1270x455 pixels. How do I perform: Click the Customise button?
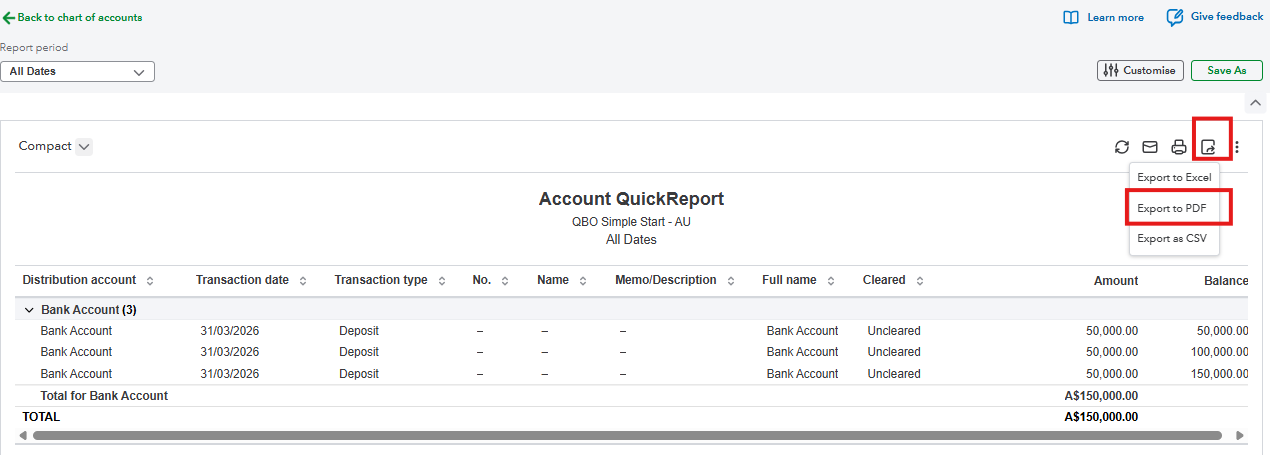(1140, 71)
